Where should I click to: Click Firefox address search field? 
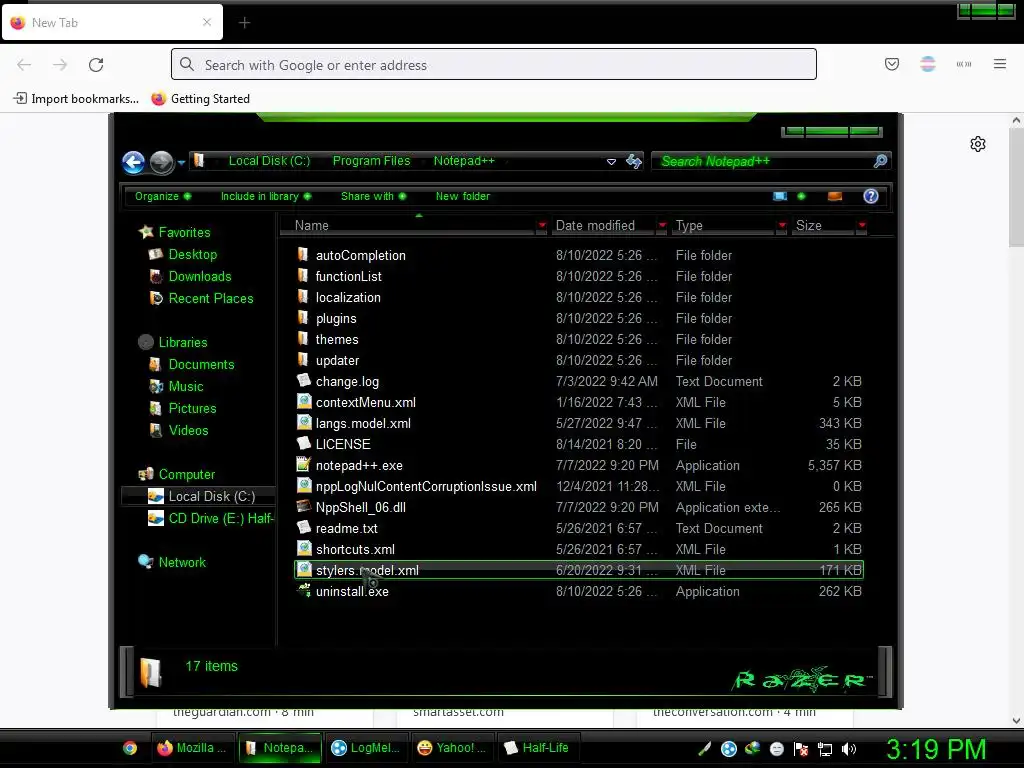494,65
